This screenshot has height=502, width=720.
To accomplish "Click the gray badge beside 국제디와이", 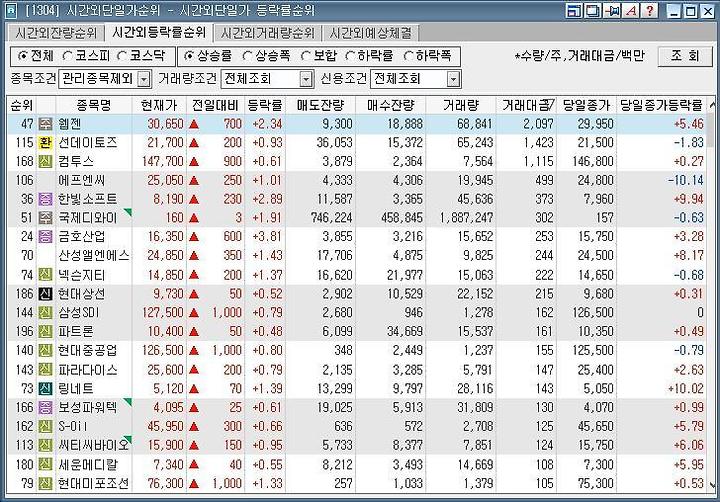I will 45,218.
